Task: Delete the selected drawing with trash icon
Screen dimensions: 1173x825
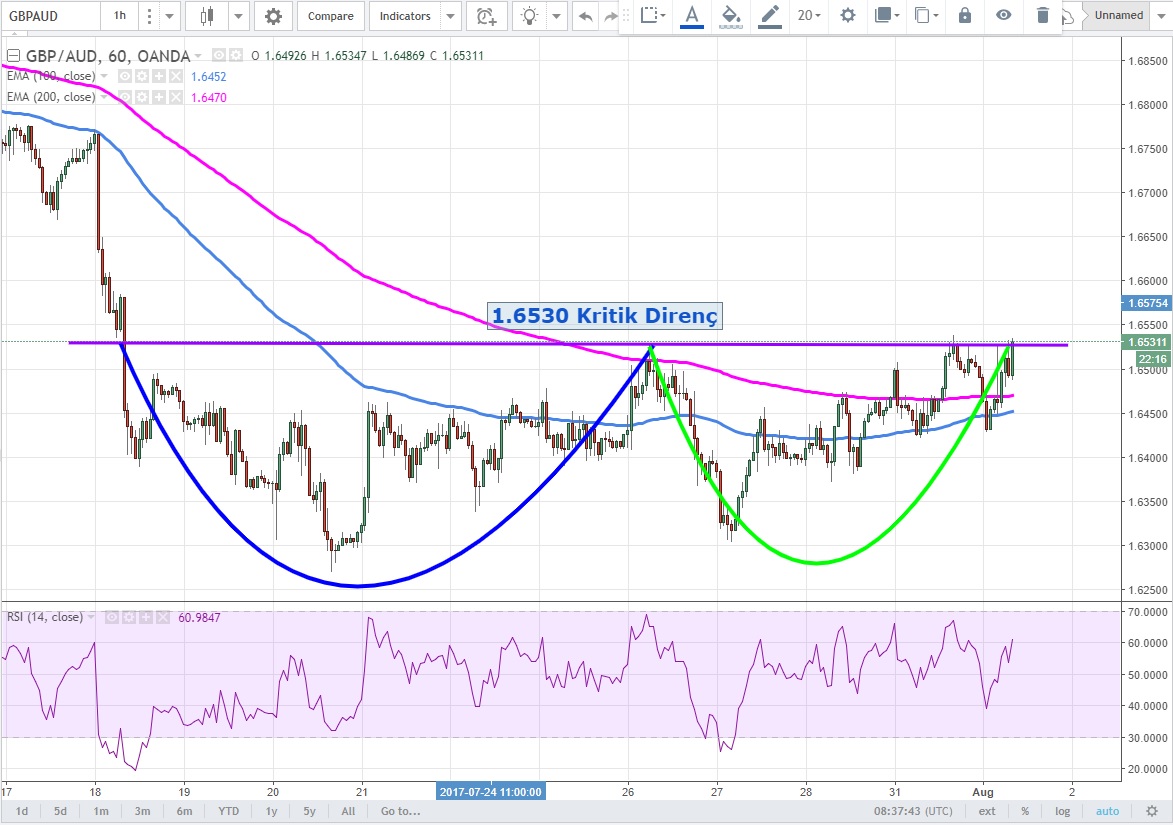Action: (x=1043, y=15)
